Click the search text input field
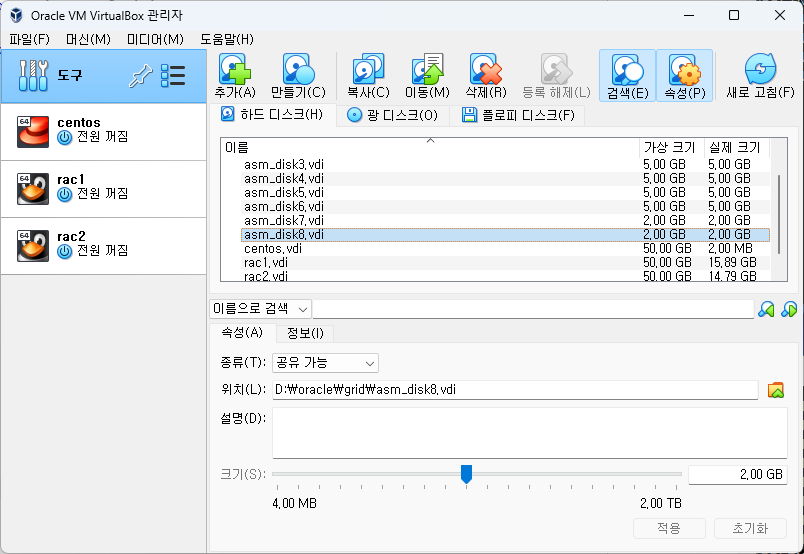804x554 pixels. point(533,309)
